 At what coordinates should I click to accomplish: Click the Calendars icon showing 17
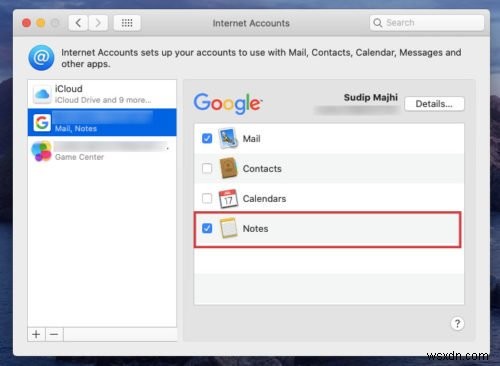point(228,199)
